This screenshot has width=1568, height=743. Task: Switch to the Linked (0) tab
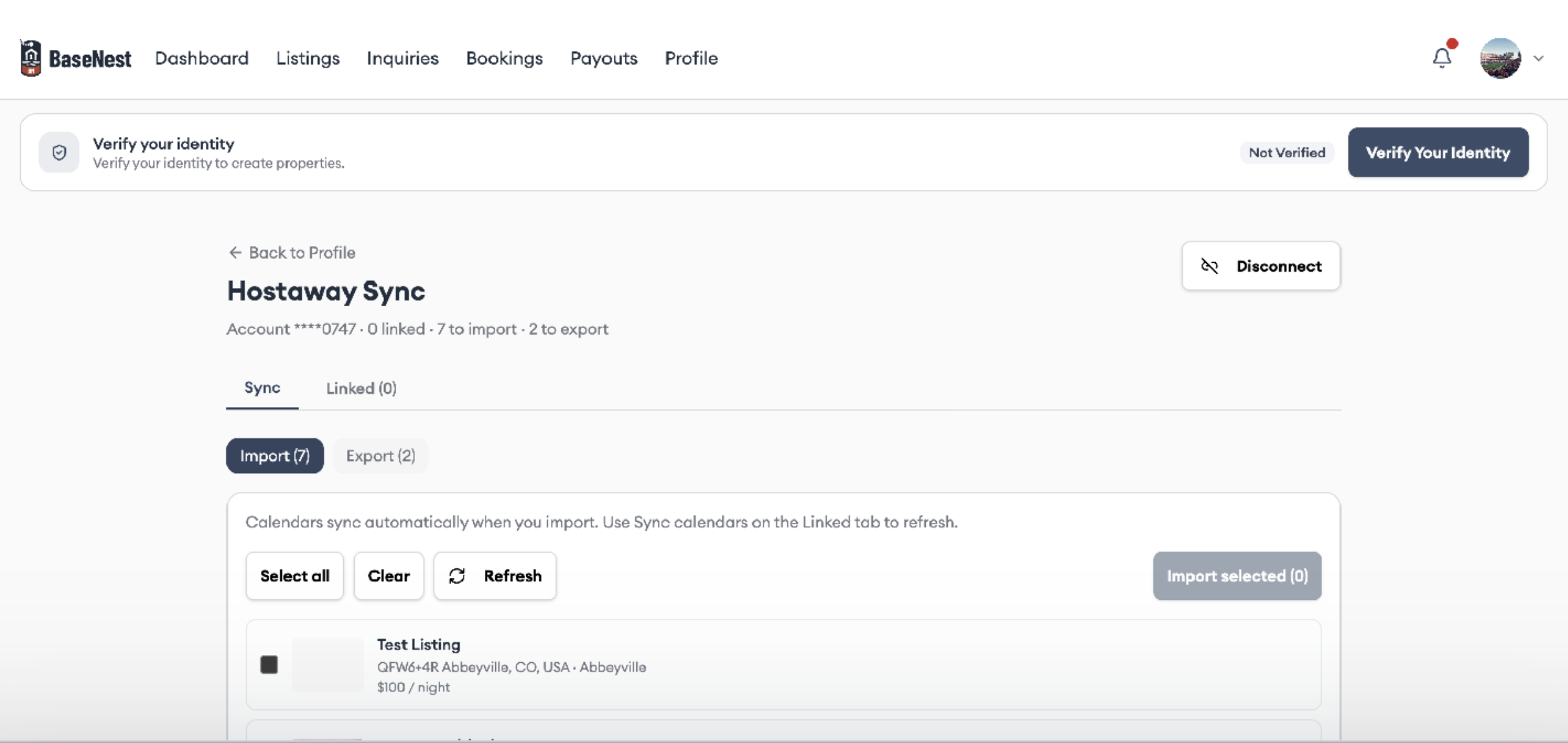click(361, 388)
